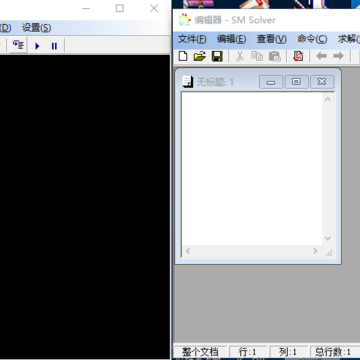
Task: Paste from clipboard icon in editor toolbar
Action: (x=275, y=56)
